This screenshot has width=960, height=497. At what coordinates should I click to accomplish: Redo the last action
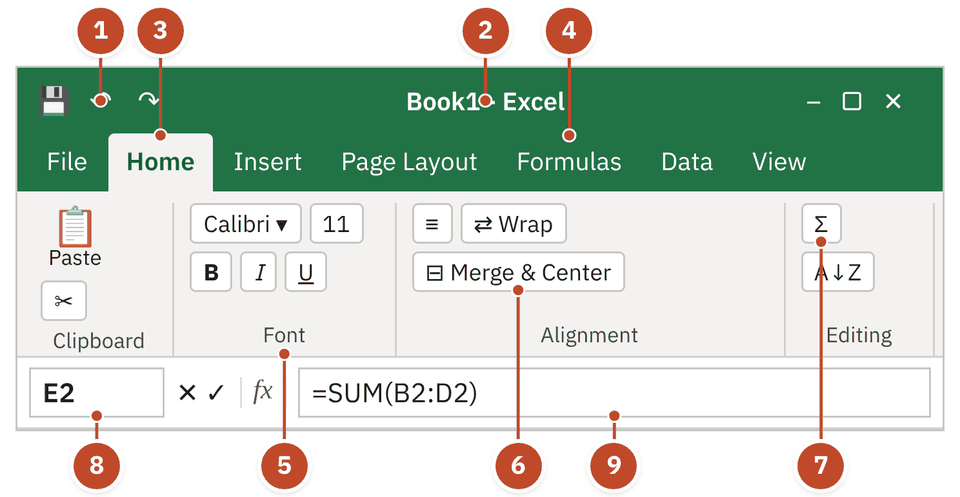click(149, 100)
